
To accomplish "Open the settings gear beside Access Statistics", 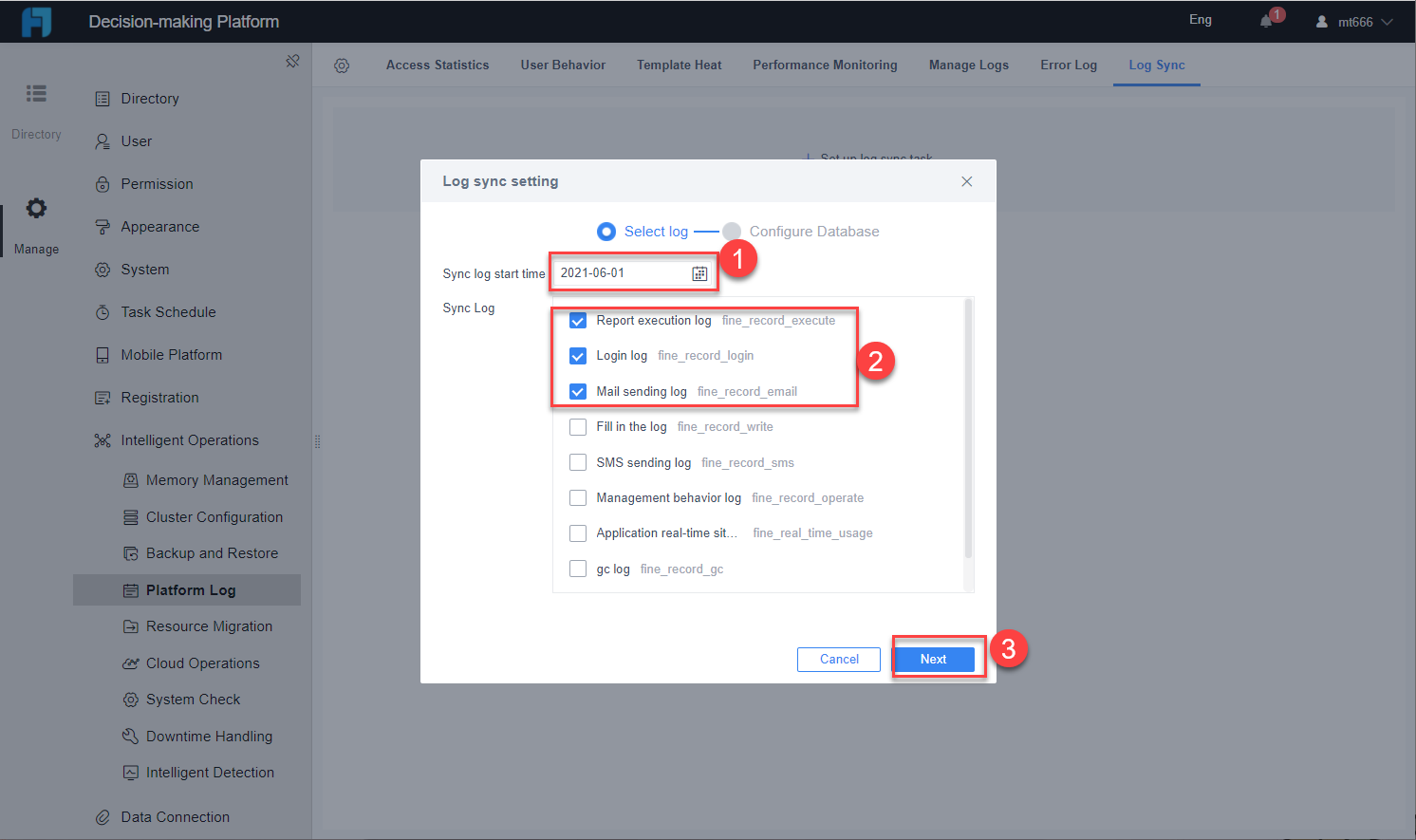I will [x=342, y=65].
